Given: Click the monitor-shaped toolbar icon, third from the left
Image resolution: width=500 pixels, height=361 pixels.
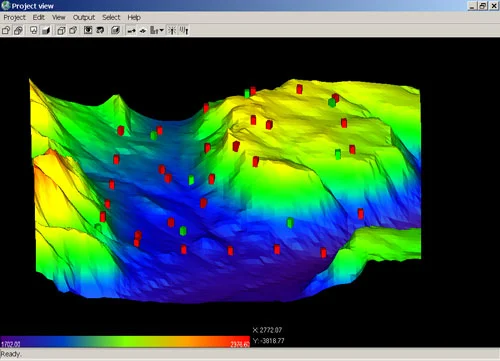Looking at the screenshot, I should point(34,31).
